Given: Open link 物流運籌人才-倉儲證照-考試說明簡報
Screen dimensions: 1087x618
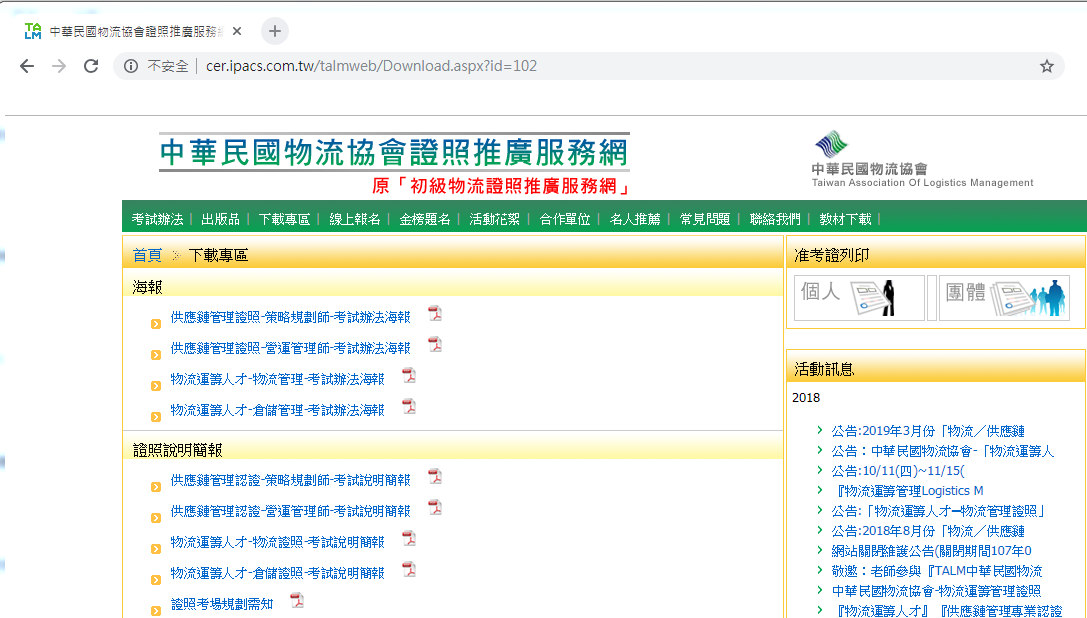Looking at the screenshot, I should click(277, 573).
